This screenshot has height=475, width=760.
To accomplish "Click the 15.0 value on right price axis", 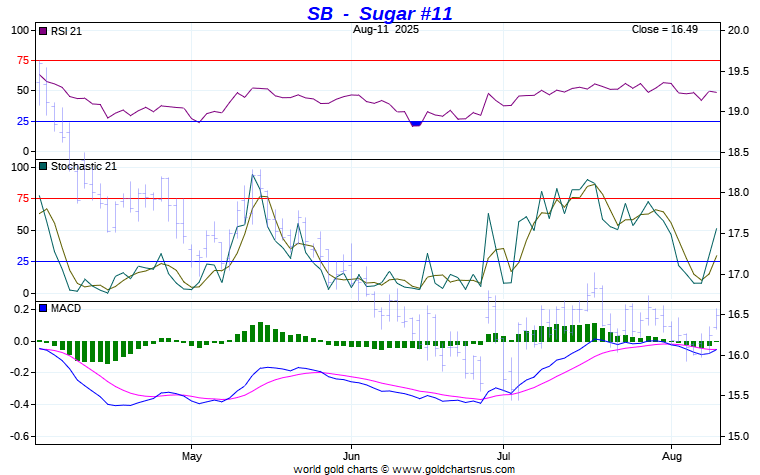I will click(738, 437).
